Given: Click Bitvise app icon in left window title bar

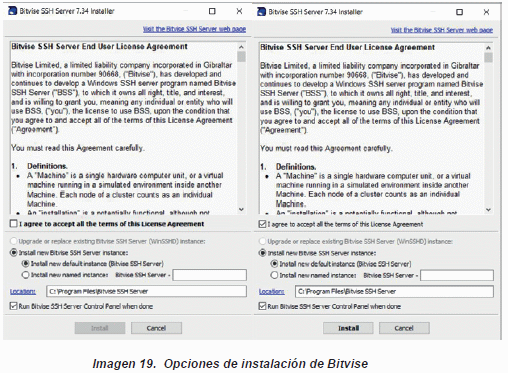Looking at the screenshot, I should (x=12, y=11).
